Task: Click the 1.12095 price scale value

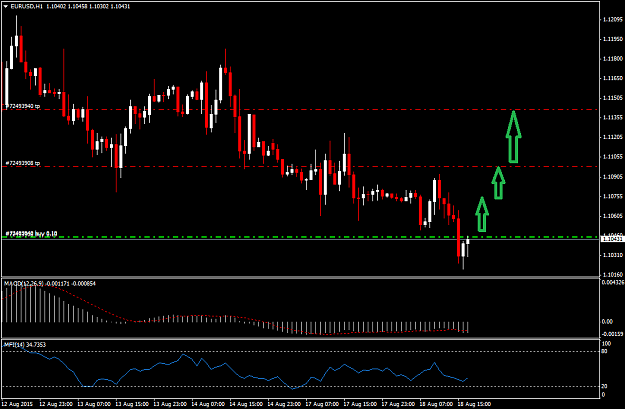Action: 613,20
